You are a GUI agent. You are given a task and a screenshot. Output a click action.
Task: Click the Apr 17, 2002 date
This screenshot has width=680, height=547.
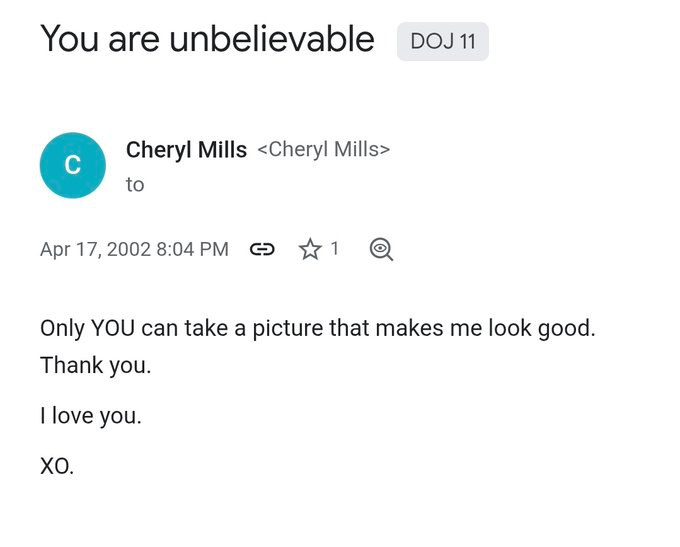pos(95,249)
